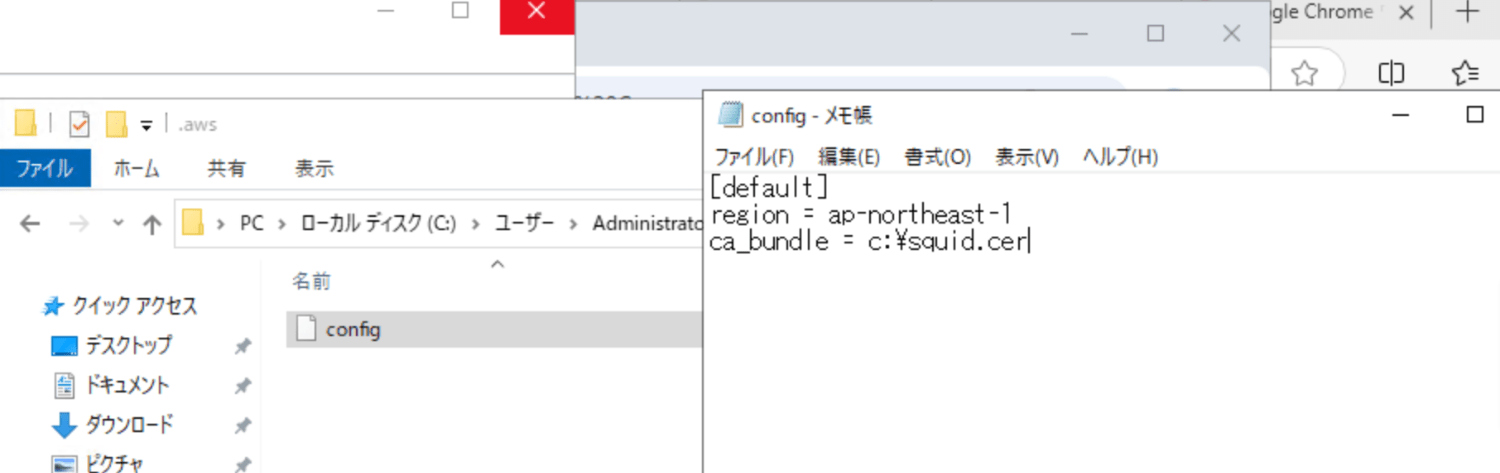
Task: Click the new folder icon in quick access toolbar
Action: pyautogui.click(x=117, y=124)
